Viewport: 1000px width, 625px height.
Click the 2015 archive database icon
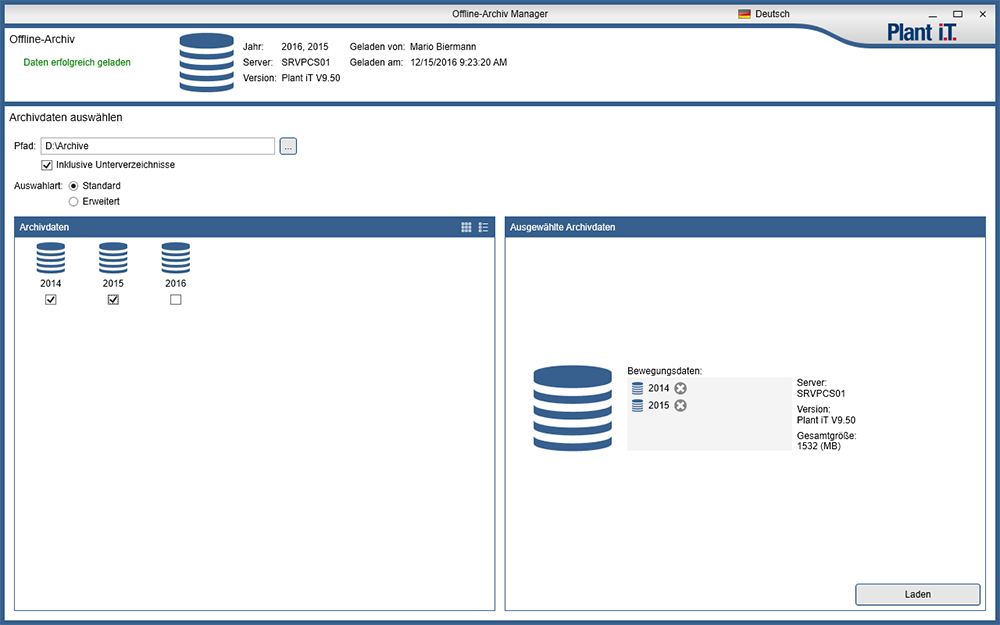click(113, 258)
